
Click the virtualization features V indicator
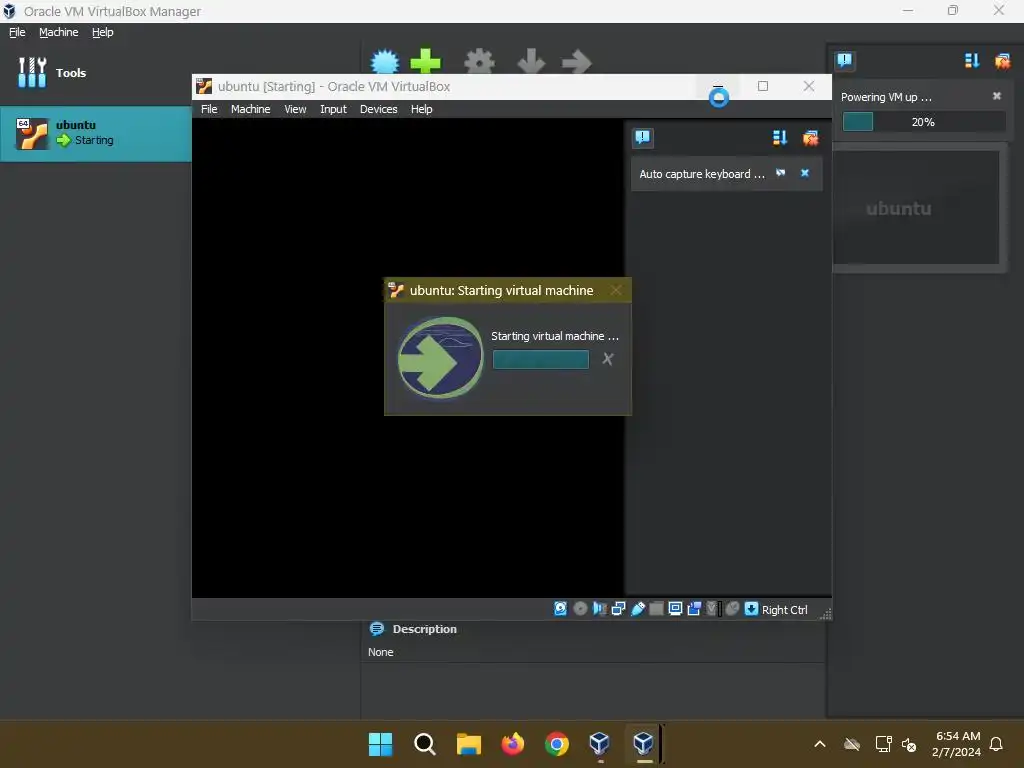point(713,609)
